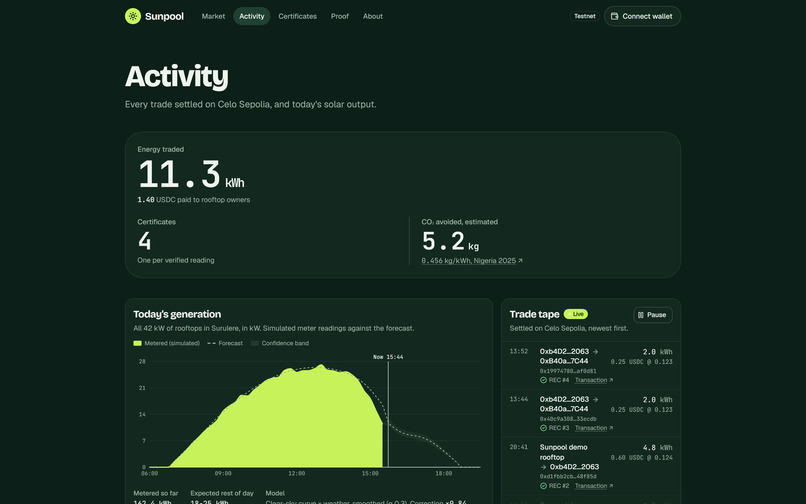Click the 1.40 USDC paid to rooftop owners text
This screenshot has height=504, width=806.
tap(194, 200)
